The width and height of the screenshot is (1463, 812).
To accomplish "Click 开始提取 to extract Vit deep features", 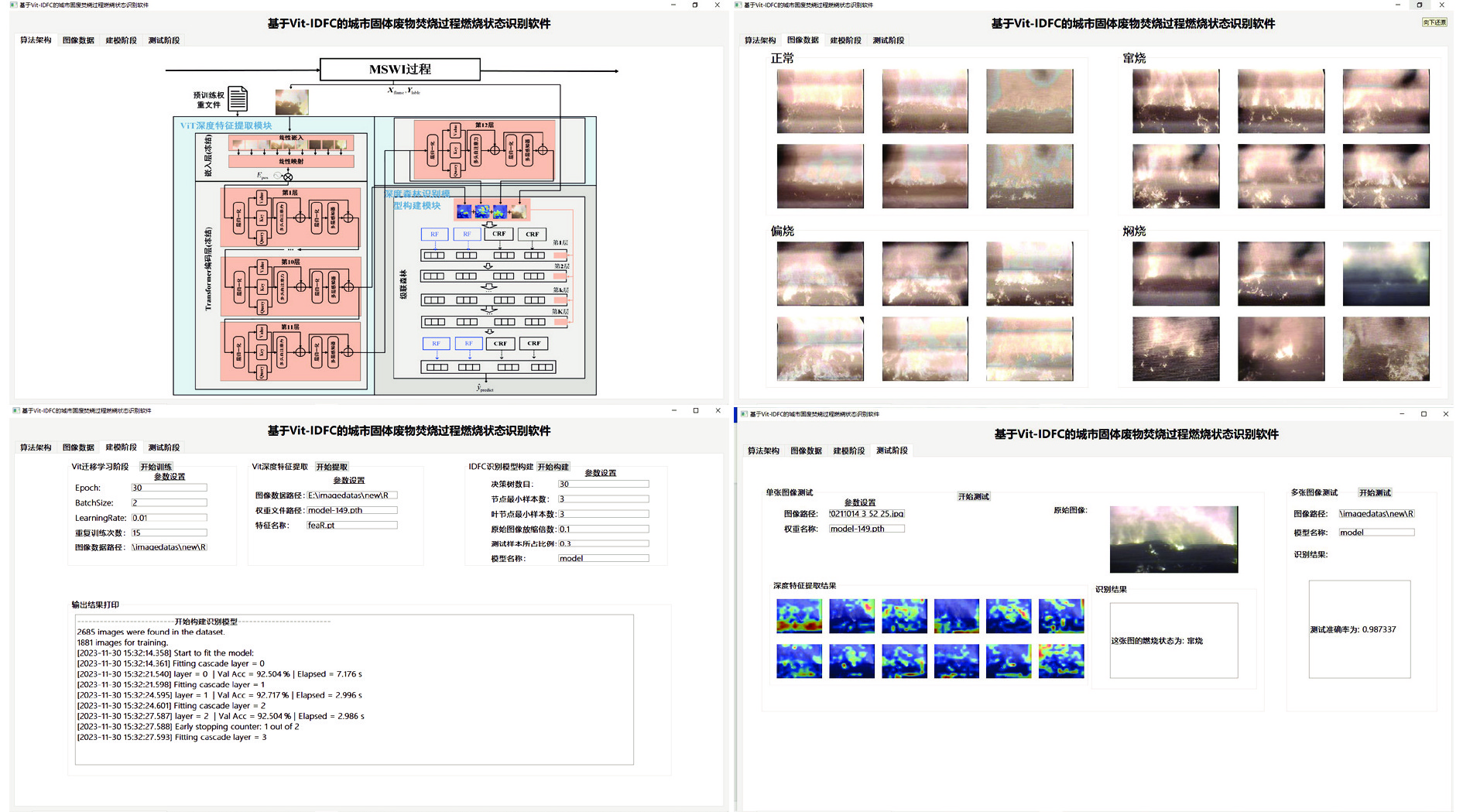I will (x=332, y=467).
